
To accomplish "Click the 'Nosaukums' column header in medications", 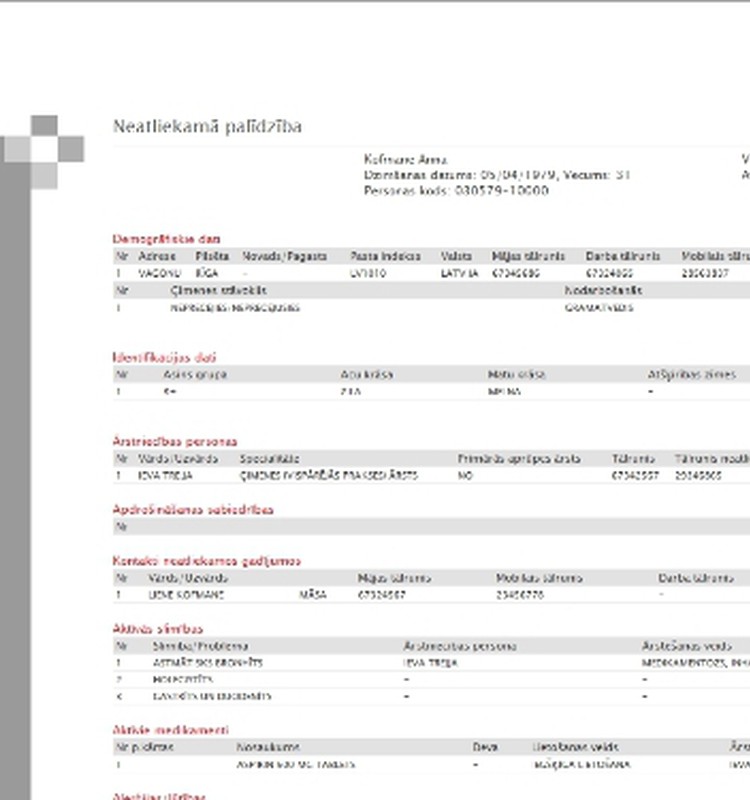I will point(268,747).
